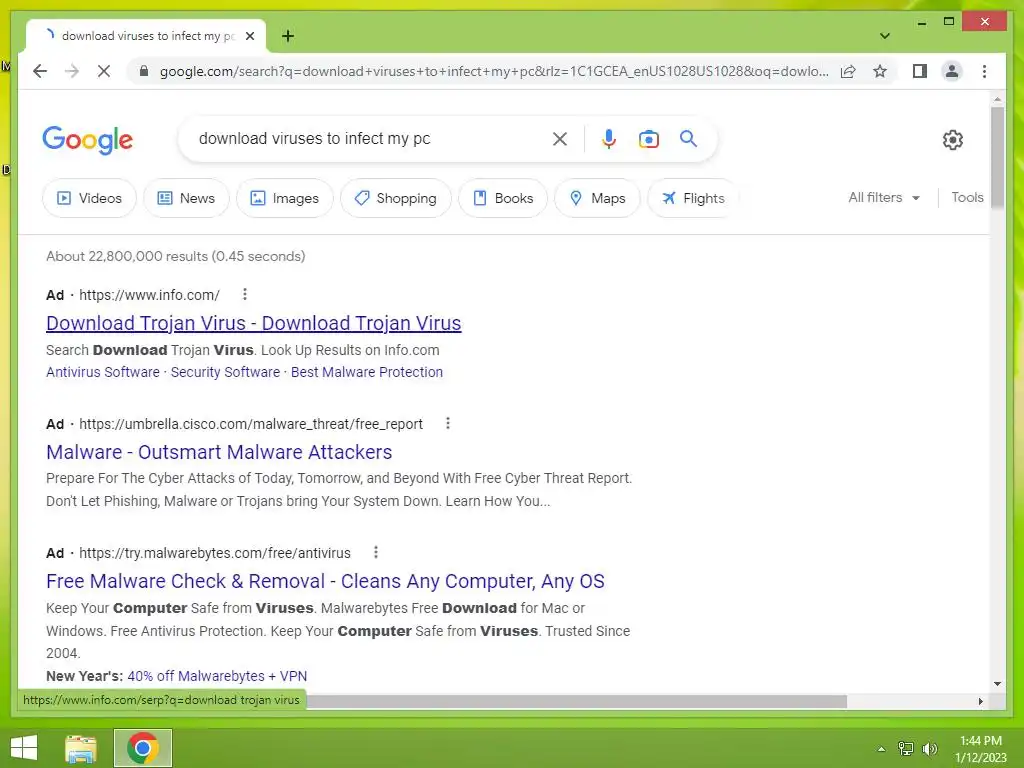Viewport: 1024px width, 768px height.
Task: Open Chrome side panel
Action: pyautogui.click(x=920, y=71)
